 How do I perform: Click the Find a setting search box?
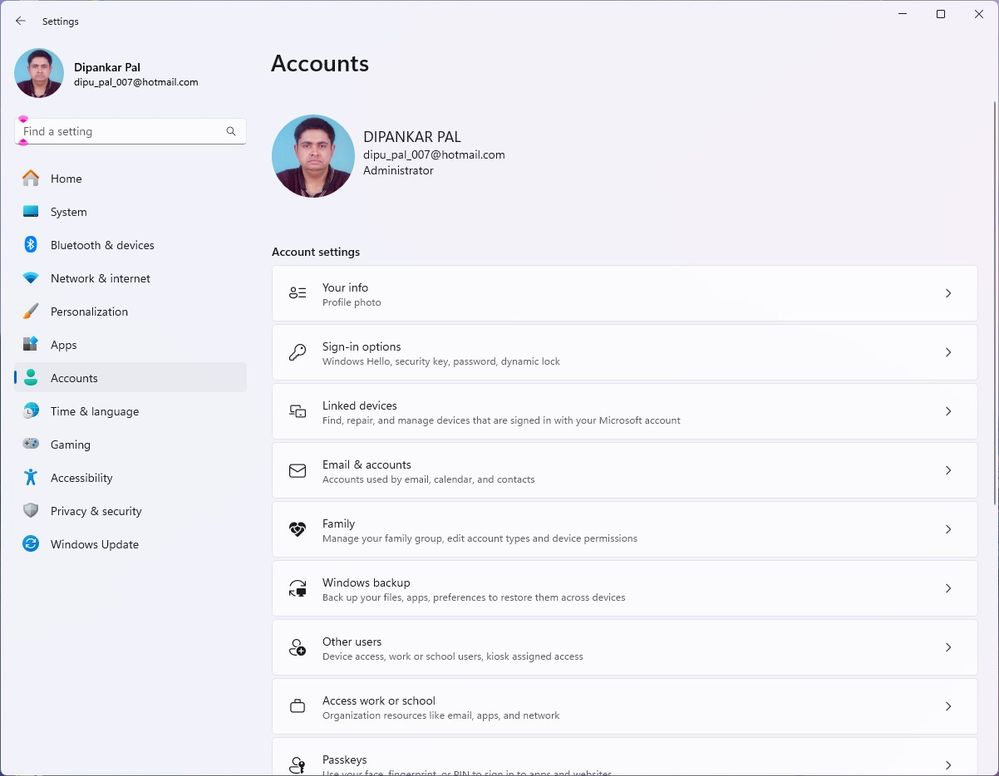120,131
